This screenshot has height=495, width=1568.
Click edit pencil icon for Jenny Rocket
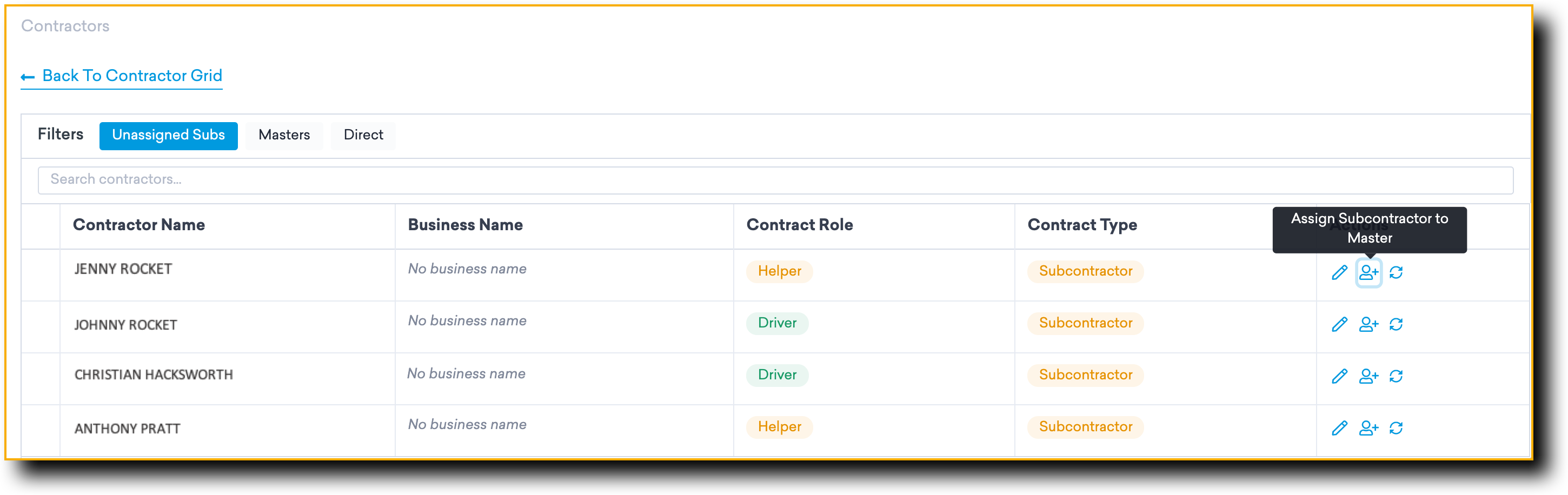pos(1339,272)
